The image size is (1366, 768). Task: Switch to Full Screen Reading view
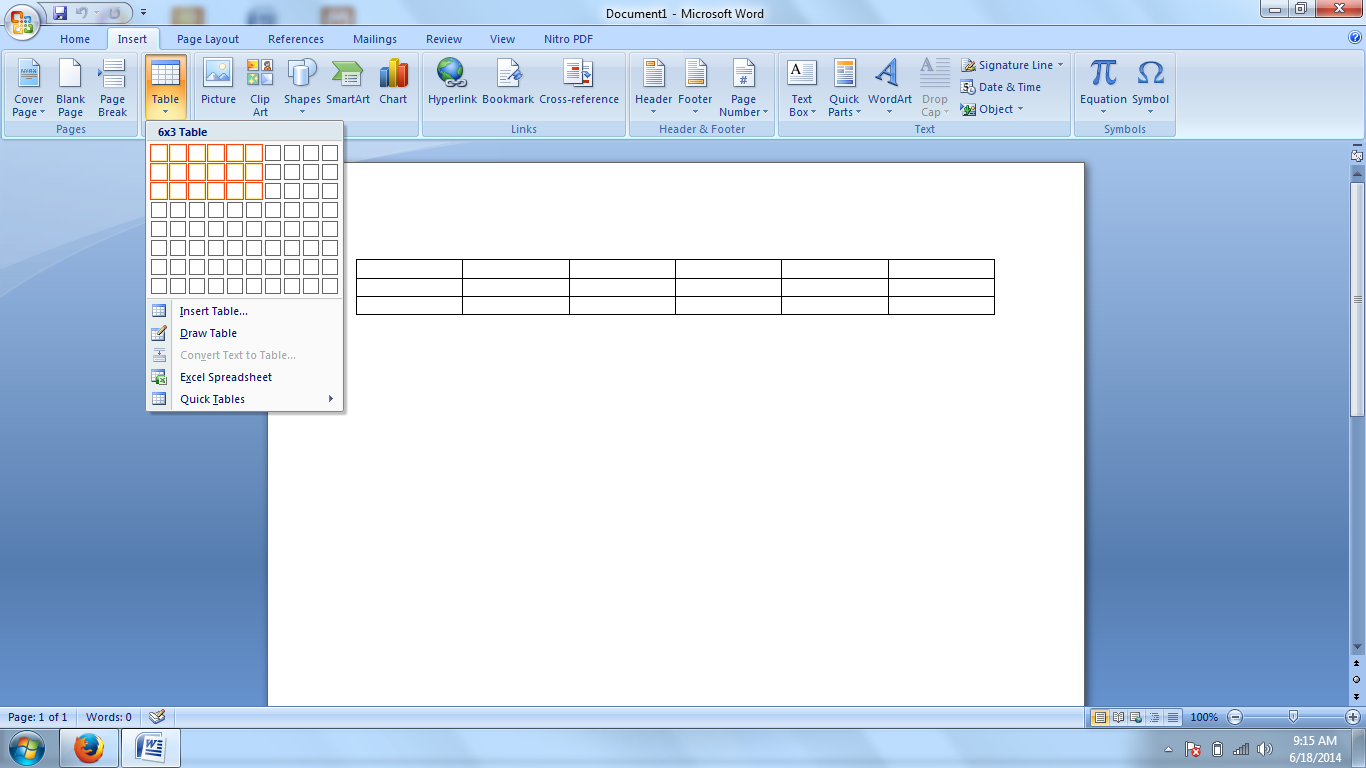(1118, 717)
